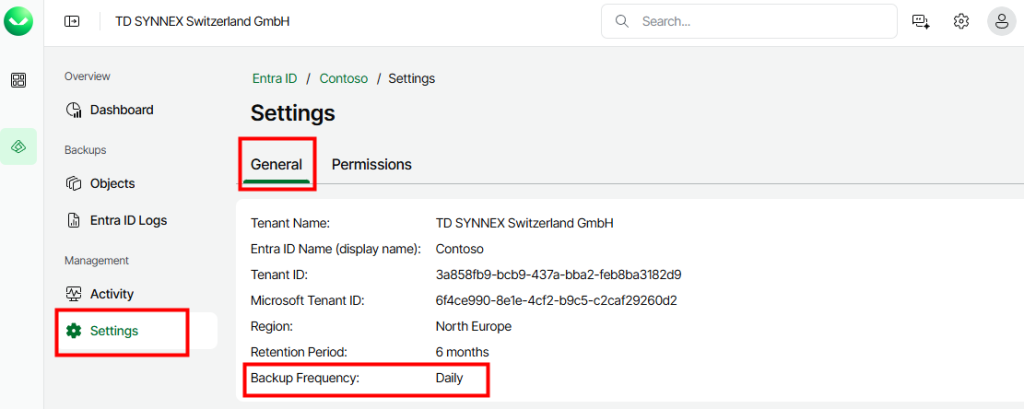Open the assistant chat icon beside search
Viewport: 1024px width, 409px height.
921,21
